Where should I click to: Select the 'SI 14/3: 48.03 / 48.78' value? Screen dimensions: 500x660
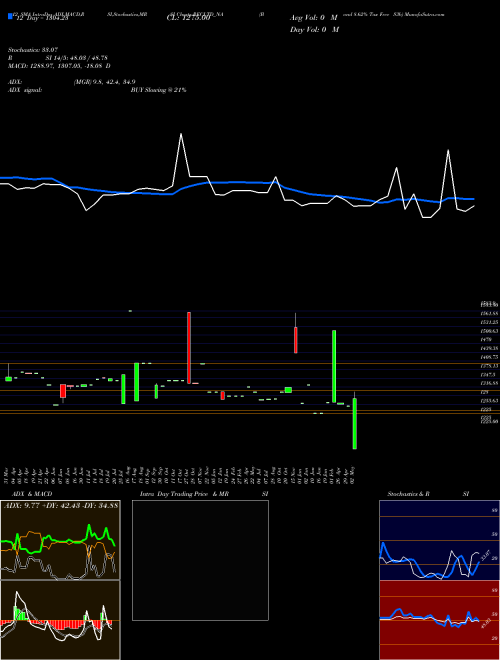click(77, 58)
